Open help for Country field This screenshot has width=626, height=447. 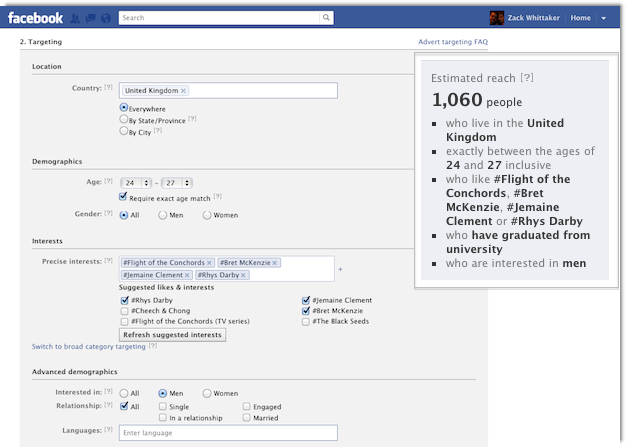(x=109, y=87)
